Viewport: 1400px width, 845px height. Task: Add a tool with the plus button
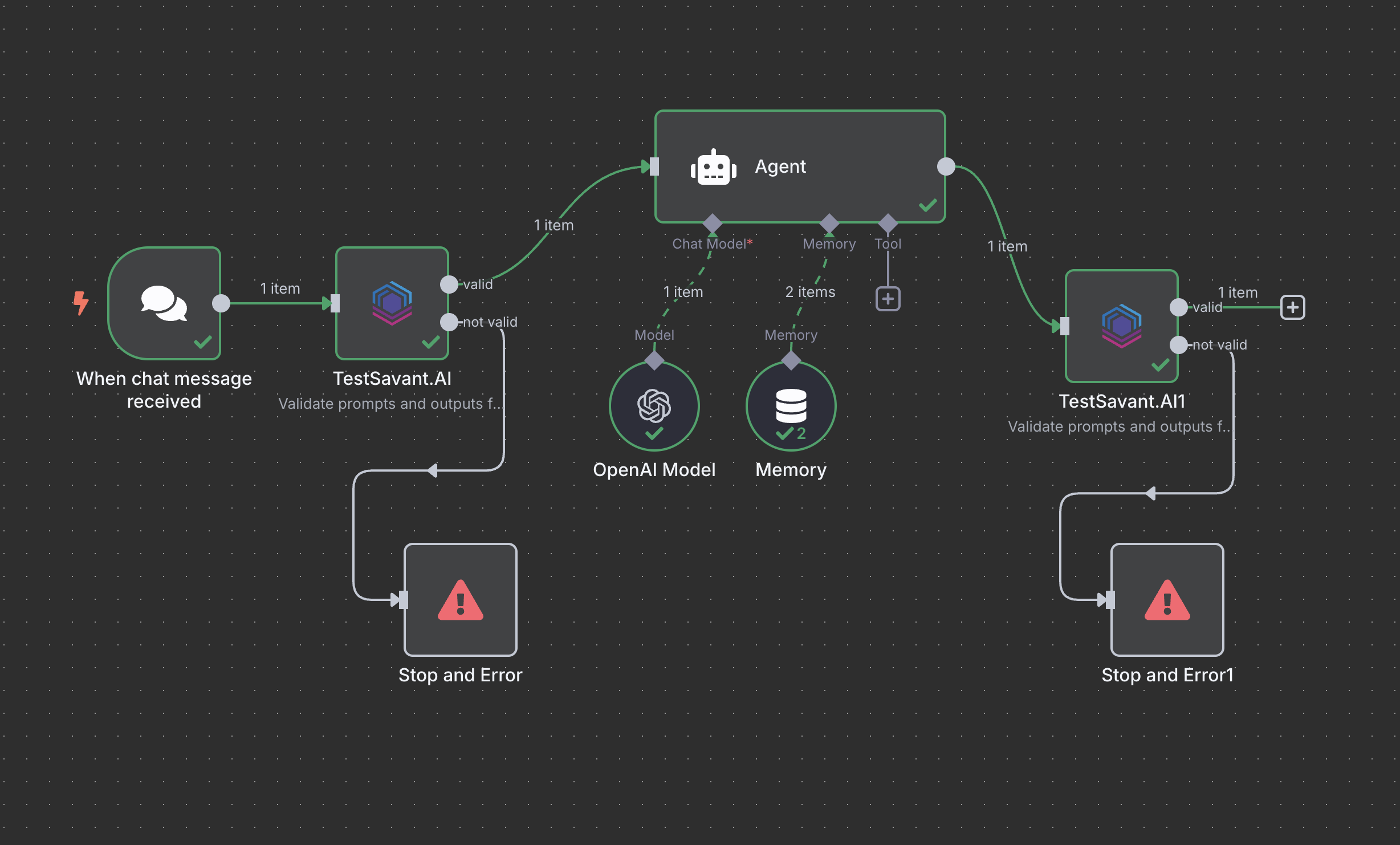pos(888,299)
